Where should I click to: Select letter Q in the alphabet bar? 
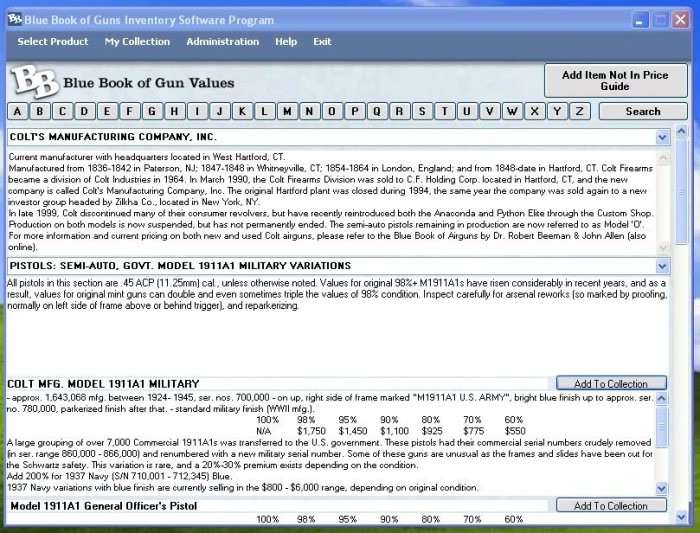(x=377, y=111)
